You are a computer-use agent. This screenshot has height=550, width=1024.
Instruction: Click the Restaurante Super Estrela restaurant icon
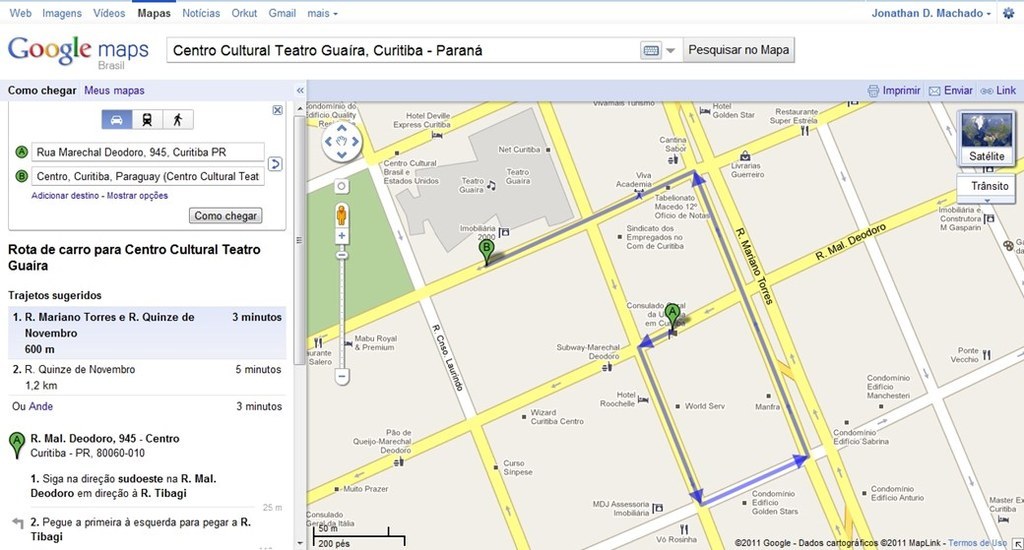tap(805, 131)
